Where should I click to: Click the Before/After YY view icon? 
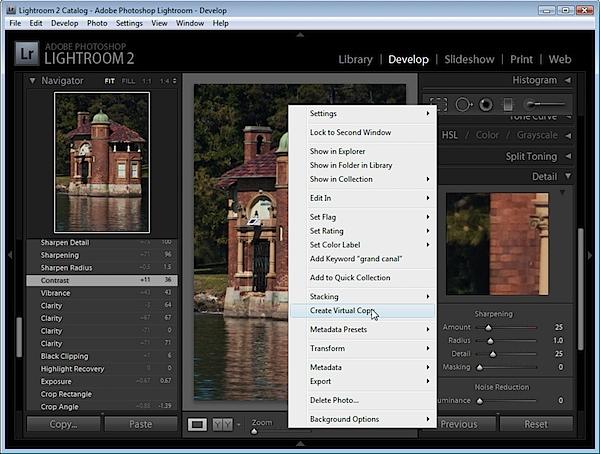coord(222,424)
